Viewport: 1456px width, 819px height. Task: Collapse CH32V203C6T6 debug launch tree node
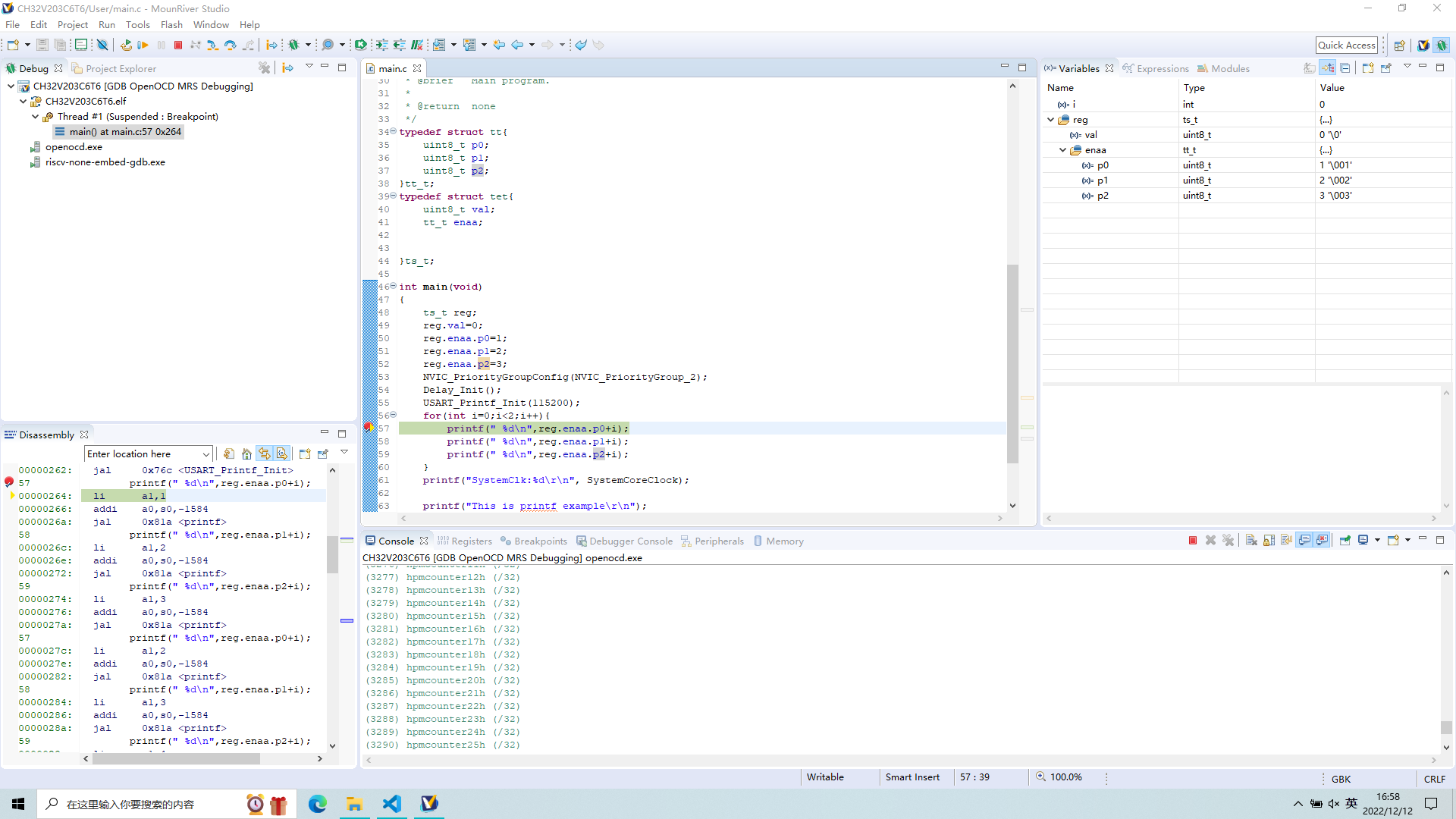point(11,86)
